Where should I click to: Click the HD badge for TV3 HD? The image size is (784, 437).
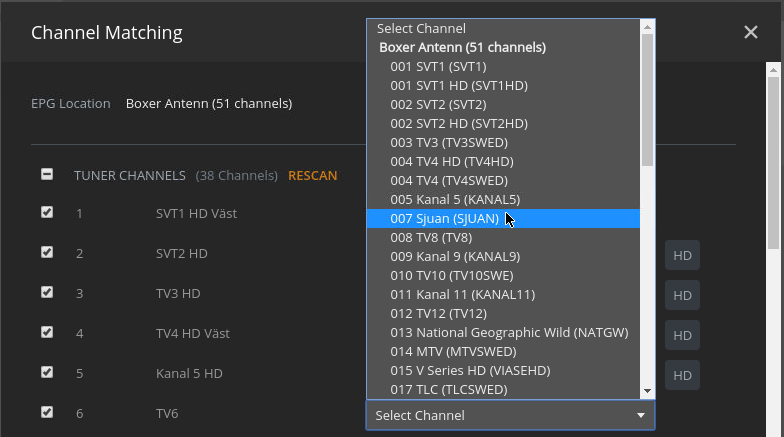682,295
